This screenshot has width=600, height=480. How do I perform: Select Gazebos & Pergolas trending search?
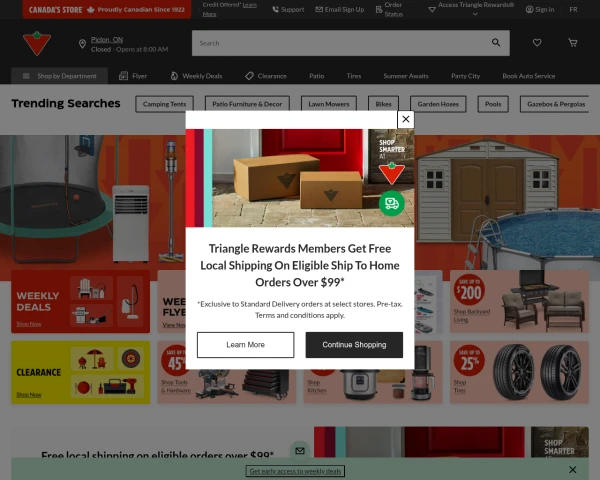point(556,104)
